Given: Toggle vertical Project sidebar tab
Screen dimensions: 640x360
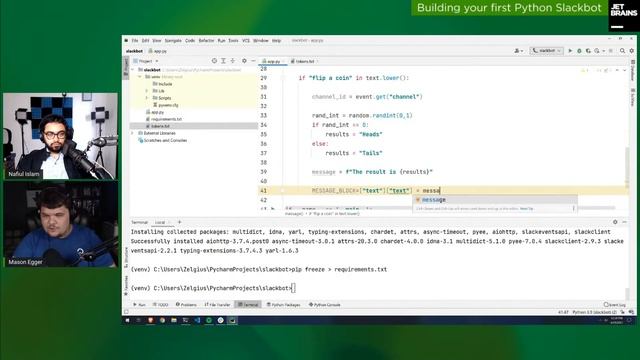Looking at the screenshot, I should (x=126, y=68).
